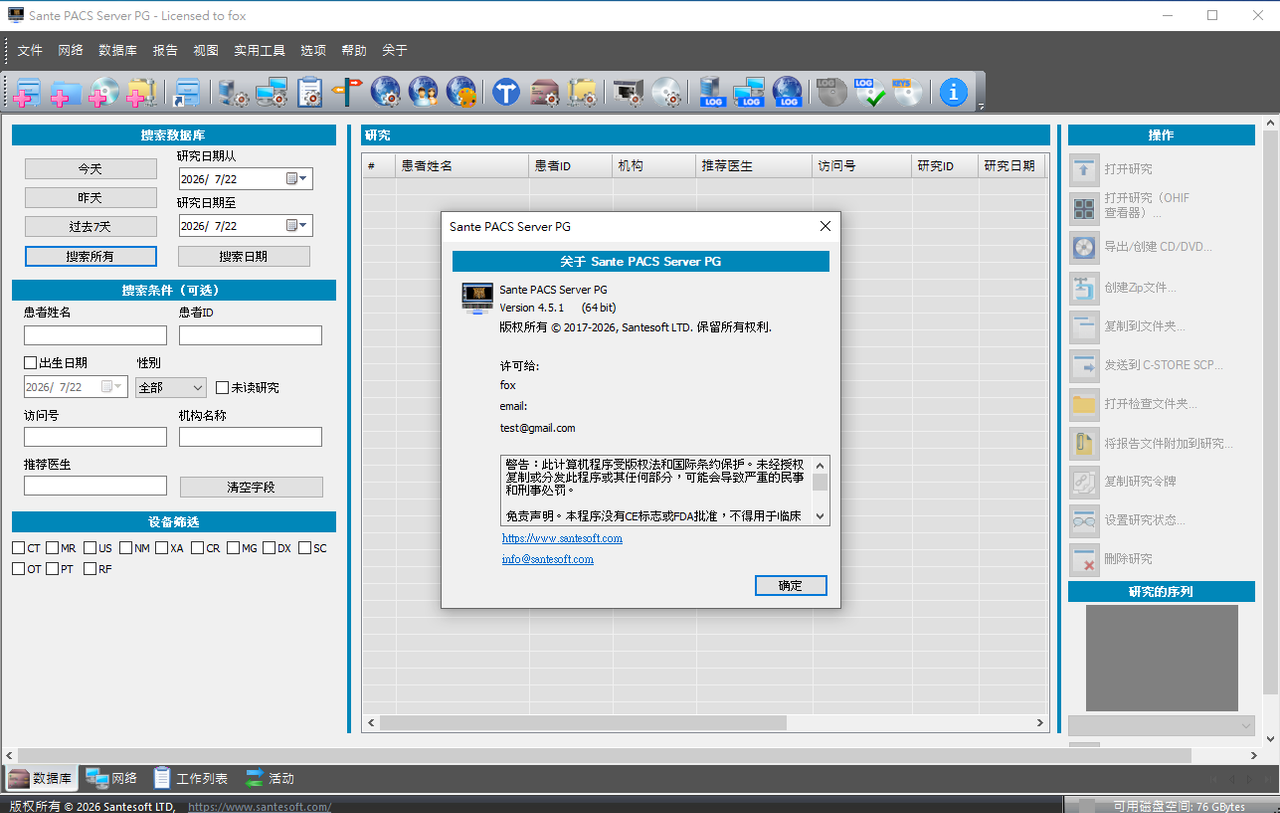
Task: Enable the 出生日期 checkbox
Action: pos(30,363)
